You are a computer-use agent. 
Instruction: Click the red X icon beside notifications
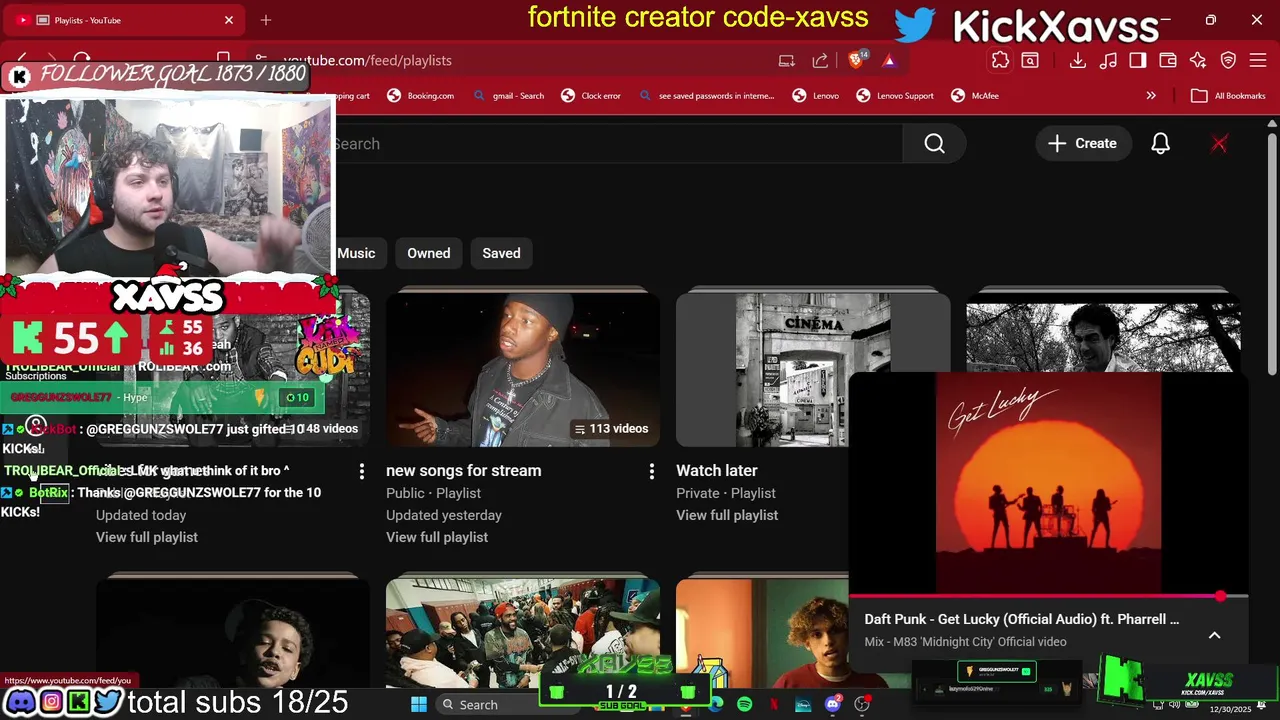pyautogui.click(x=1219, y=144)
